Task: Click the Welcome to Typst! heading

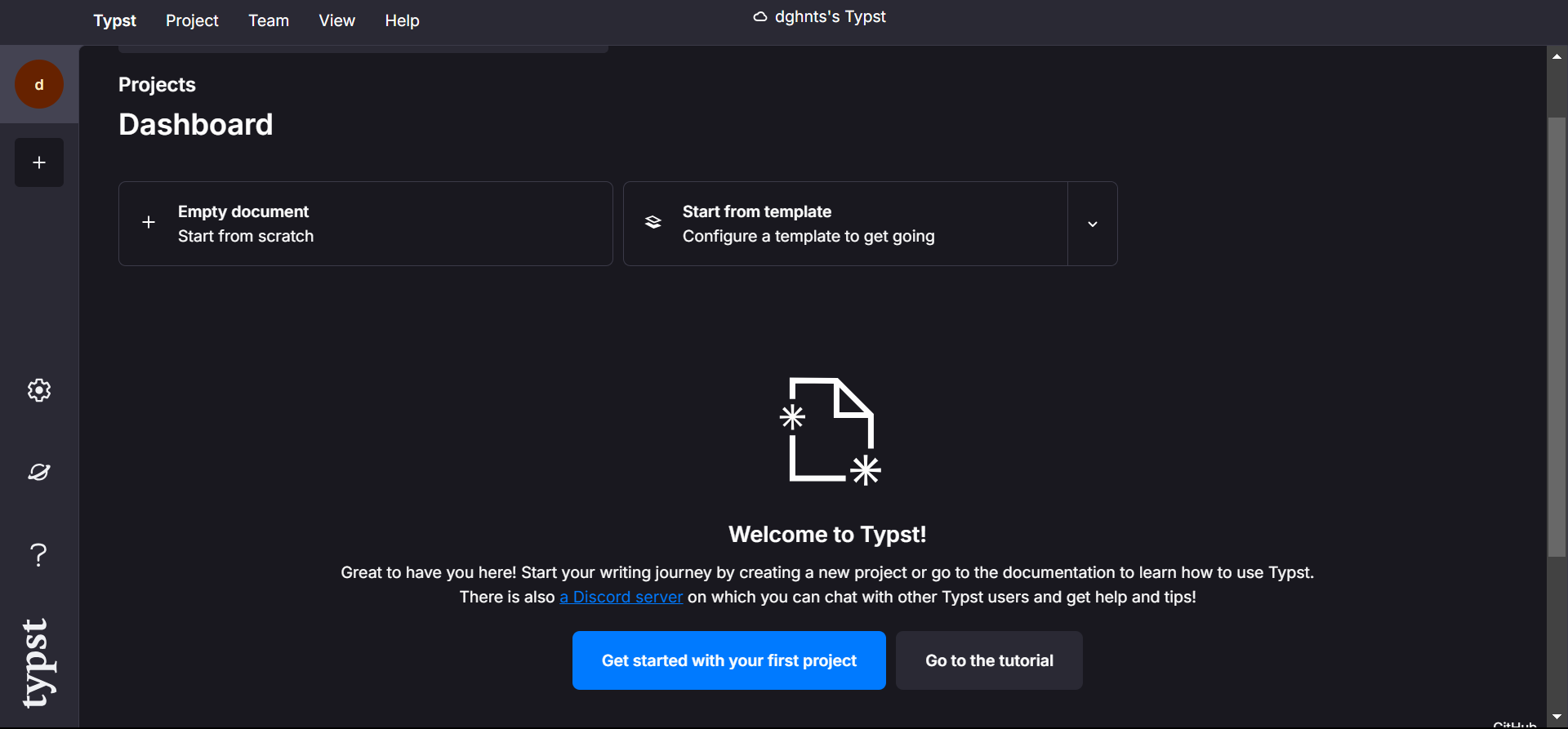Action: [x=827, y=534]
